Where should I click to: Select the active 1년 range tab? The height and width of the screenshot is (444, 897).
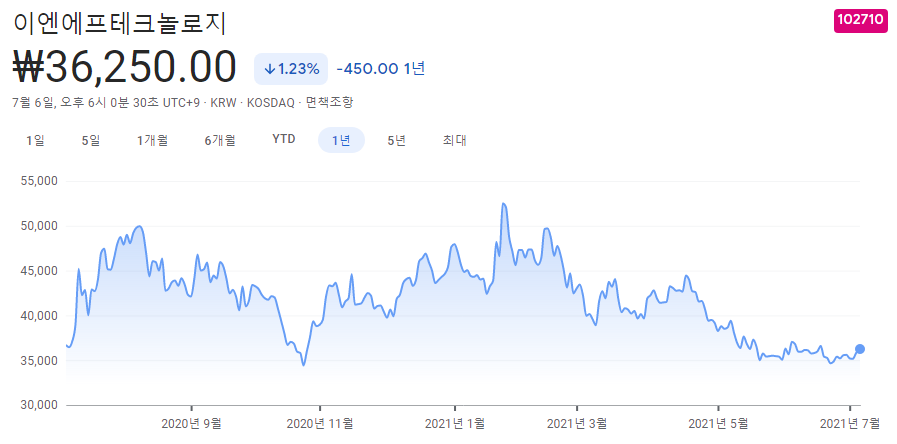tap(341, 140)
